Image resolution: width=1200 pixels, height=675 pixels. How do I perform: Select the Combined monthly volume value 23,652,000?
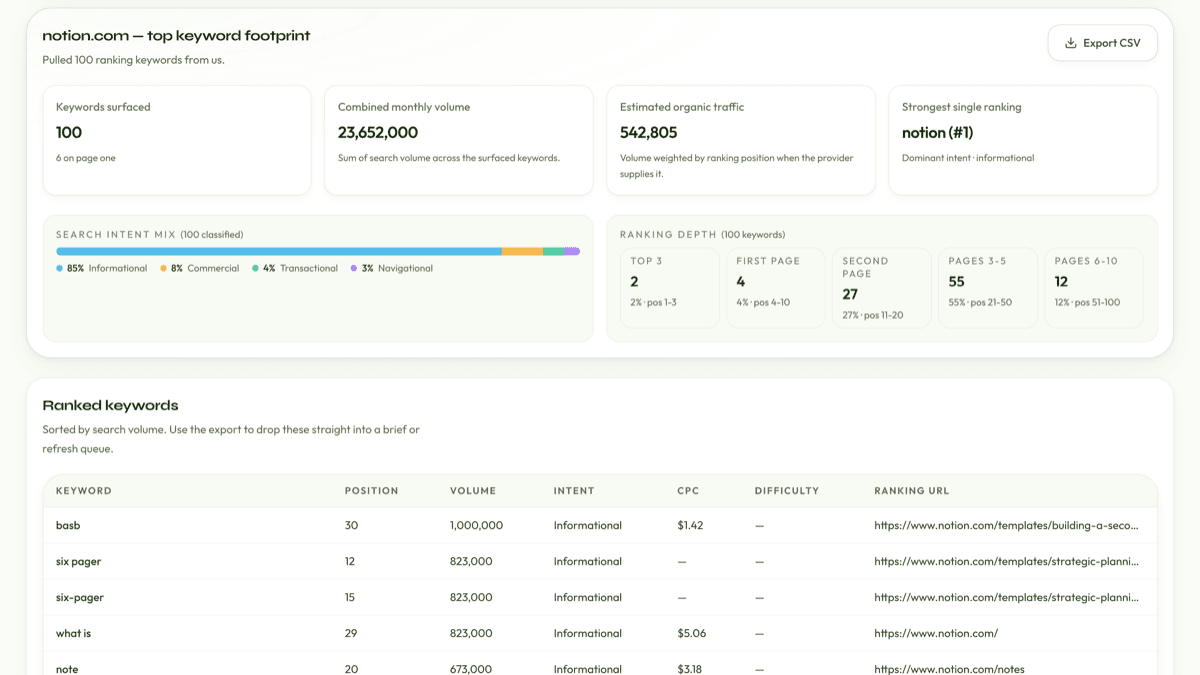[378, 133]
